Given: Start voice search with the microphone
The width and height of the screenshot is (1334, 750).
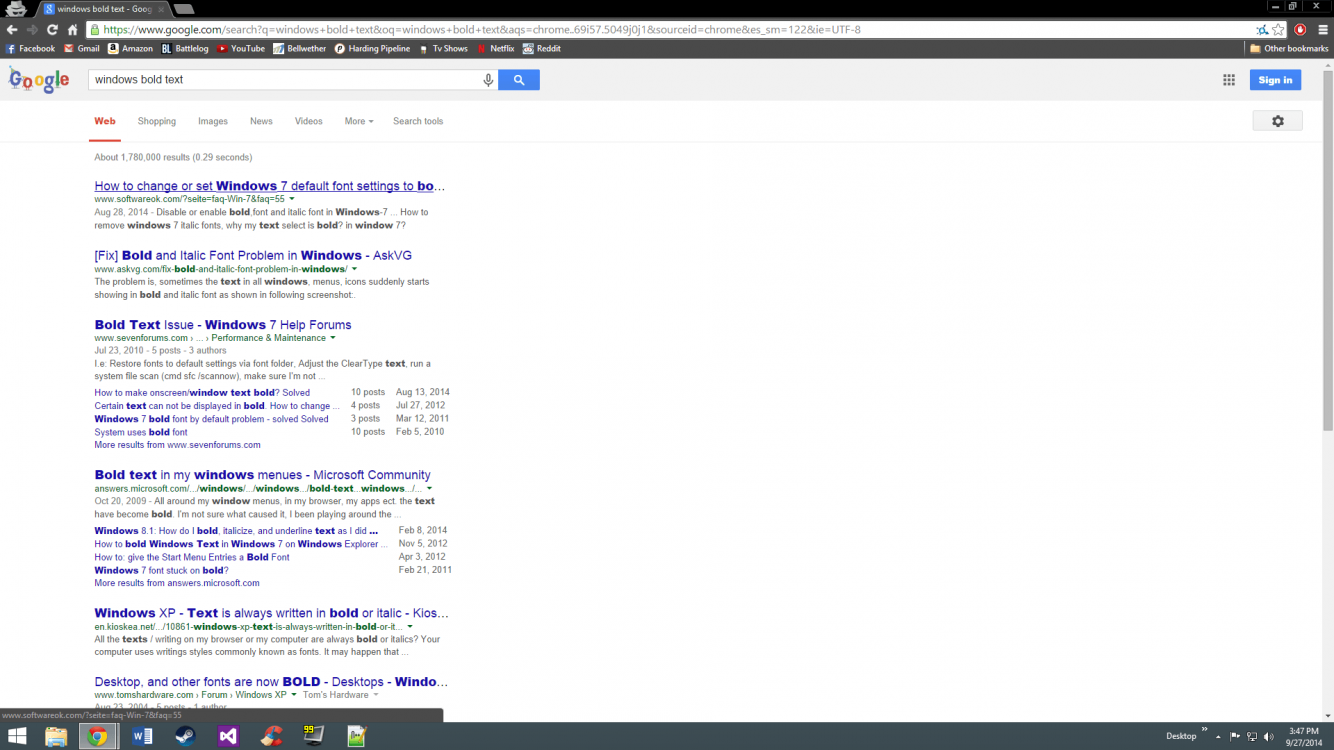Looking at the screenshot, I should pos(488,80).
